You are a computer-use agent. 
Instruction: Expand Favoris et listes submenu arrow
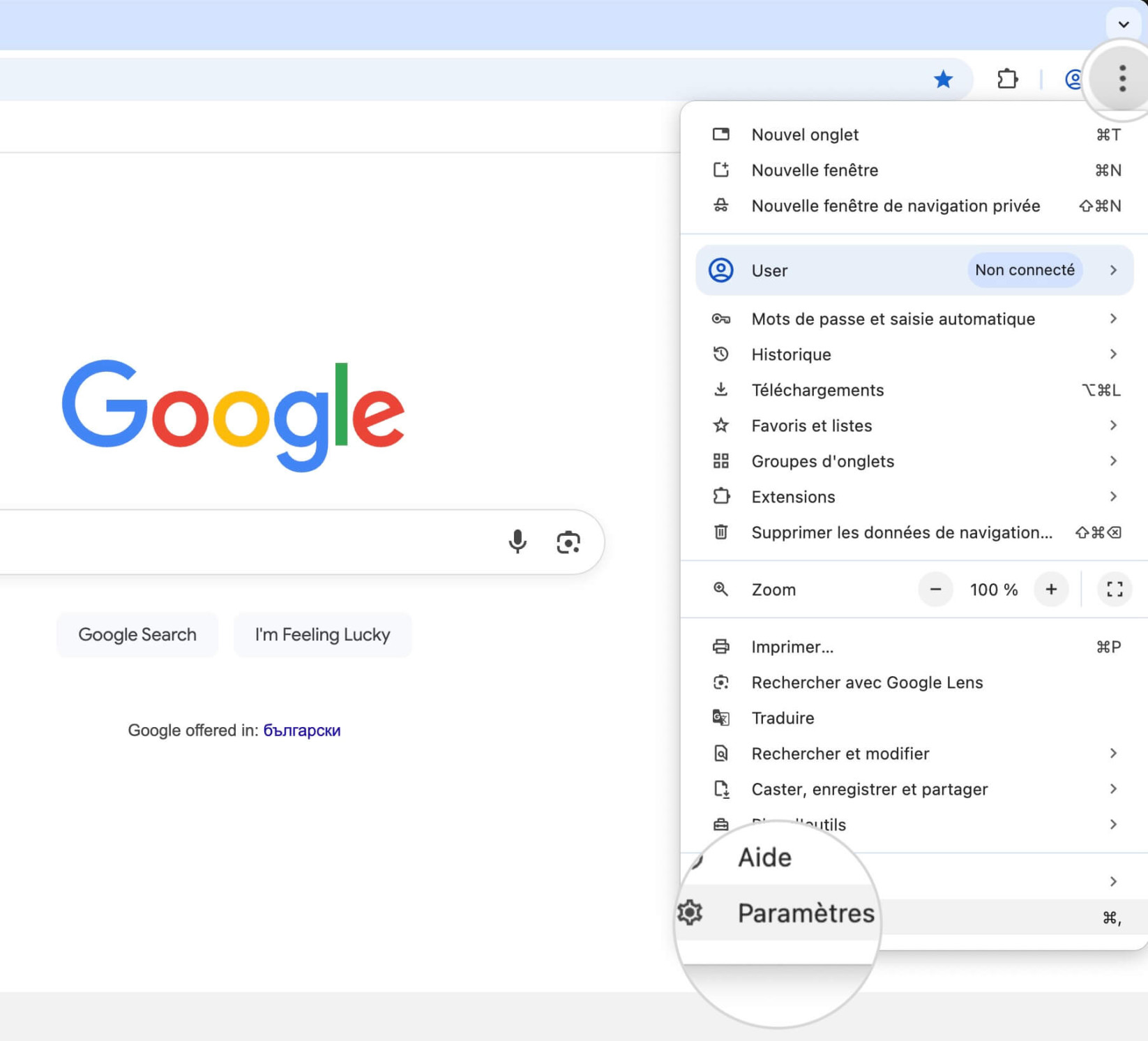[1113, 426]
